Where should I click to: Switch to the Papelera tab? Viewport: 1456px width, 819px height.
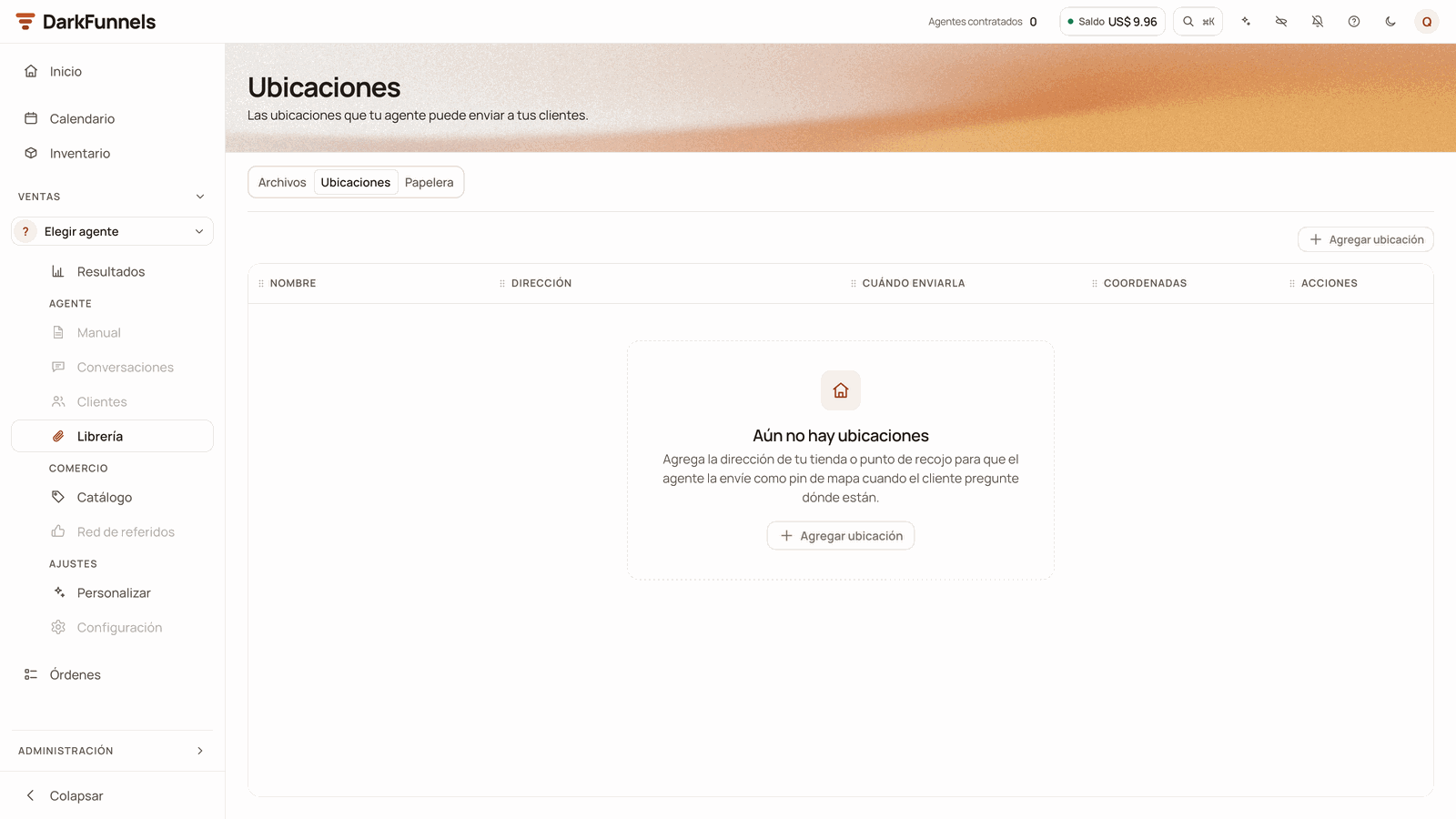pos(429,182)
